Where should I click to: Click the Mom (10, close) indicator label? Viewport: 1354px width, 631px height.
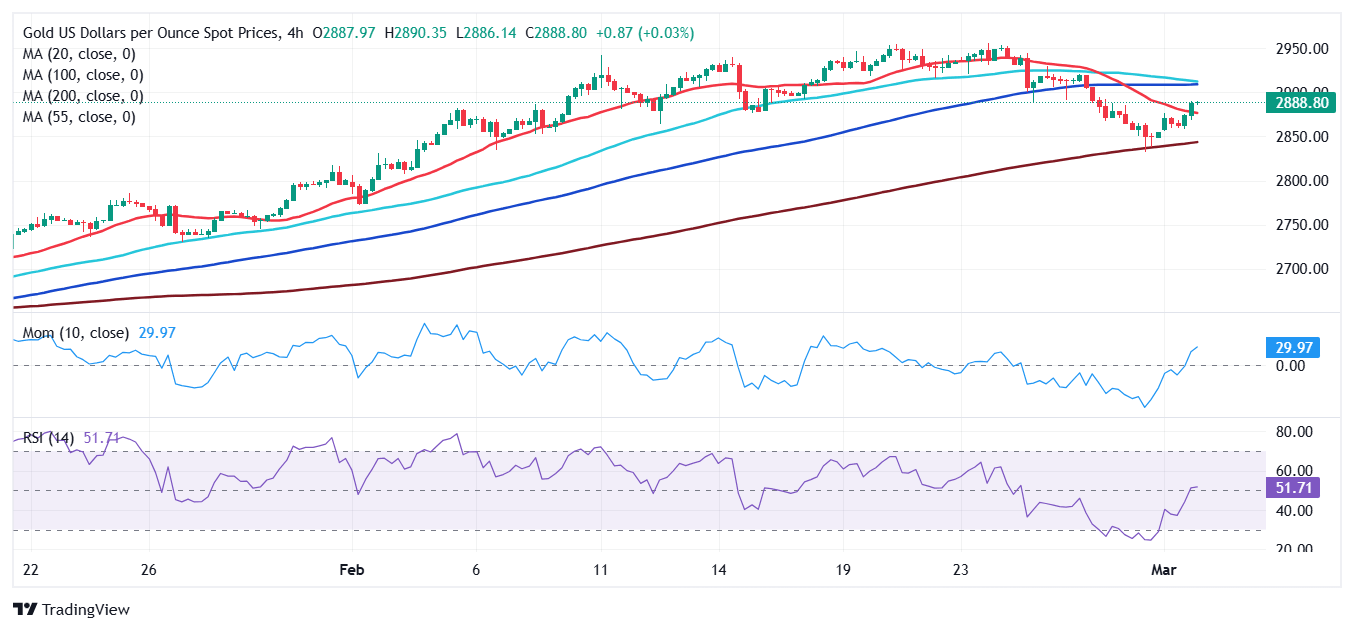pyautogui.click(x=75, y=333)
